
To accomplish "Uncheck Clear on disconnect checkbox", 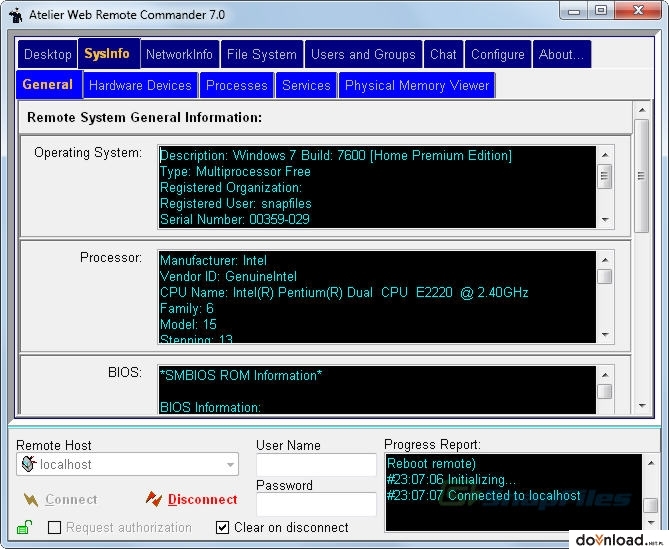I will point(222,528).
